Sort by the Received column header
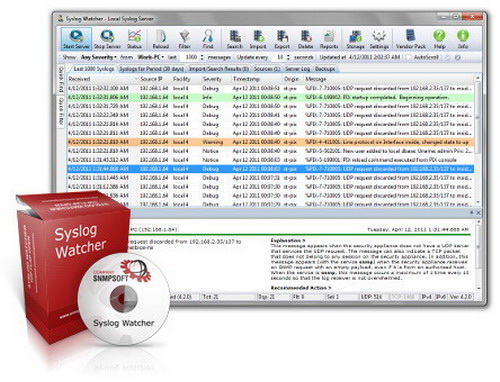The height and width of the screenshot is (382, 500). click(102, 79)
